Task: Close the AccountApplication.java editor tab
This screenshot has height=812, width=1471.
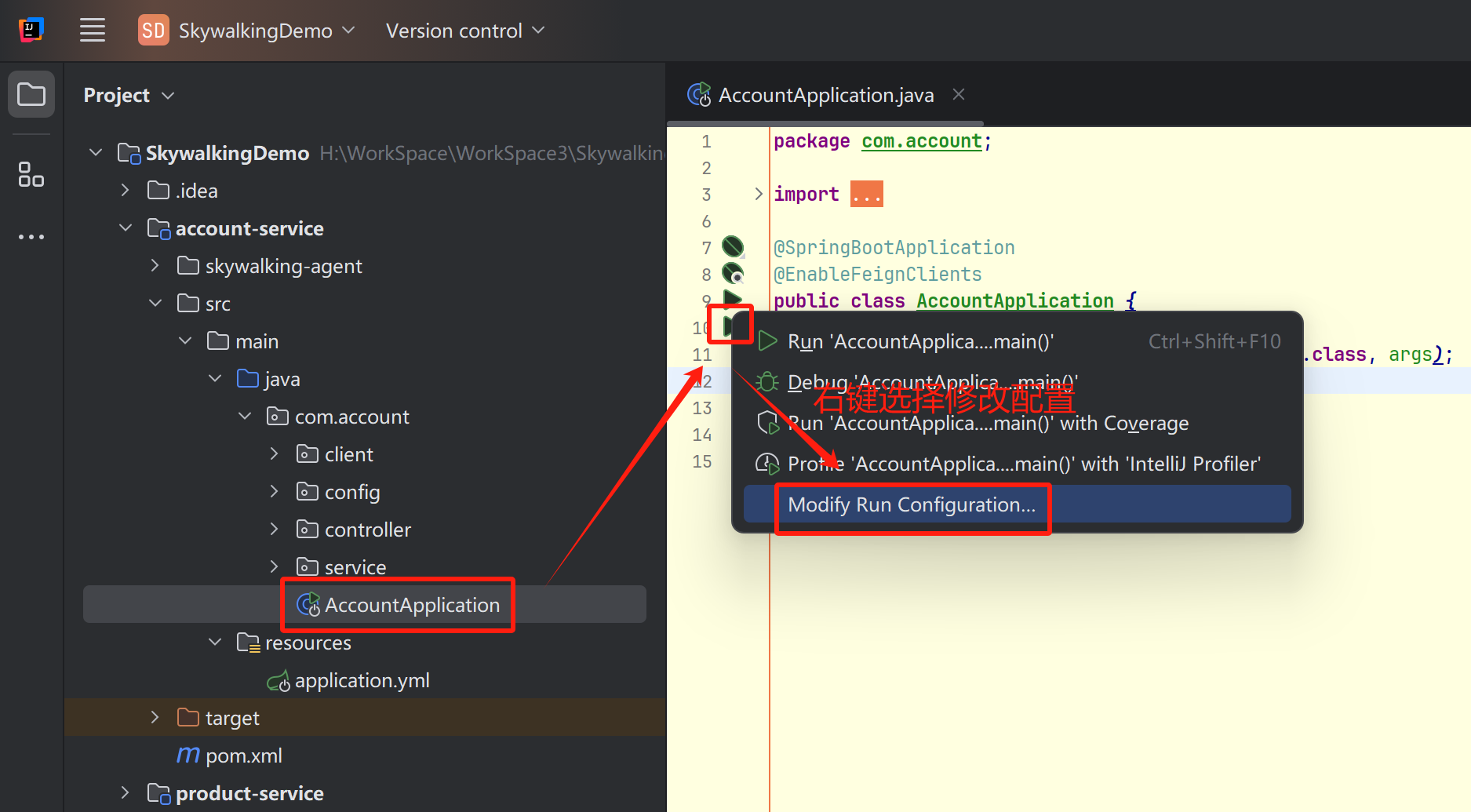Action: tap(958, 94)
